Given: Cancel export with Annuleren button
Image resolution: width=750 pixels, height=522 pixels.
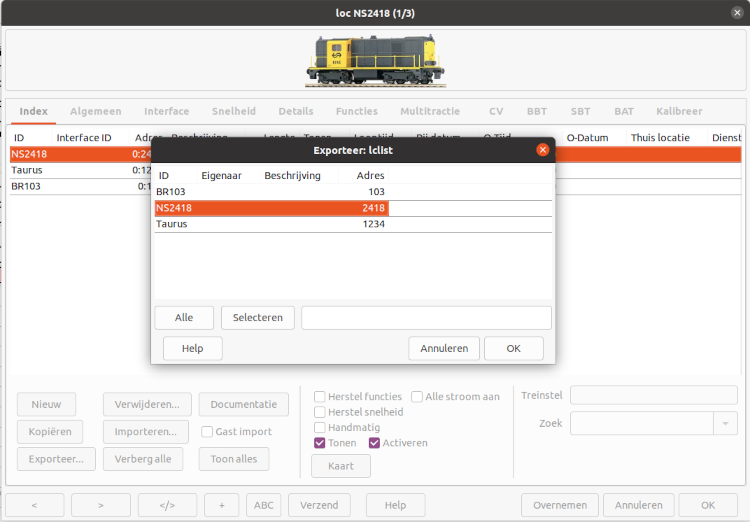Looking at the screenshot, I should point(444,348).
